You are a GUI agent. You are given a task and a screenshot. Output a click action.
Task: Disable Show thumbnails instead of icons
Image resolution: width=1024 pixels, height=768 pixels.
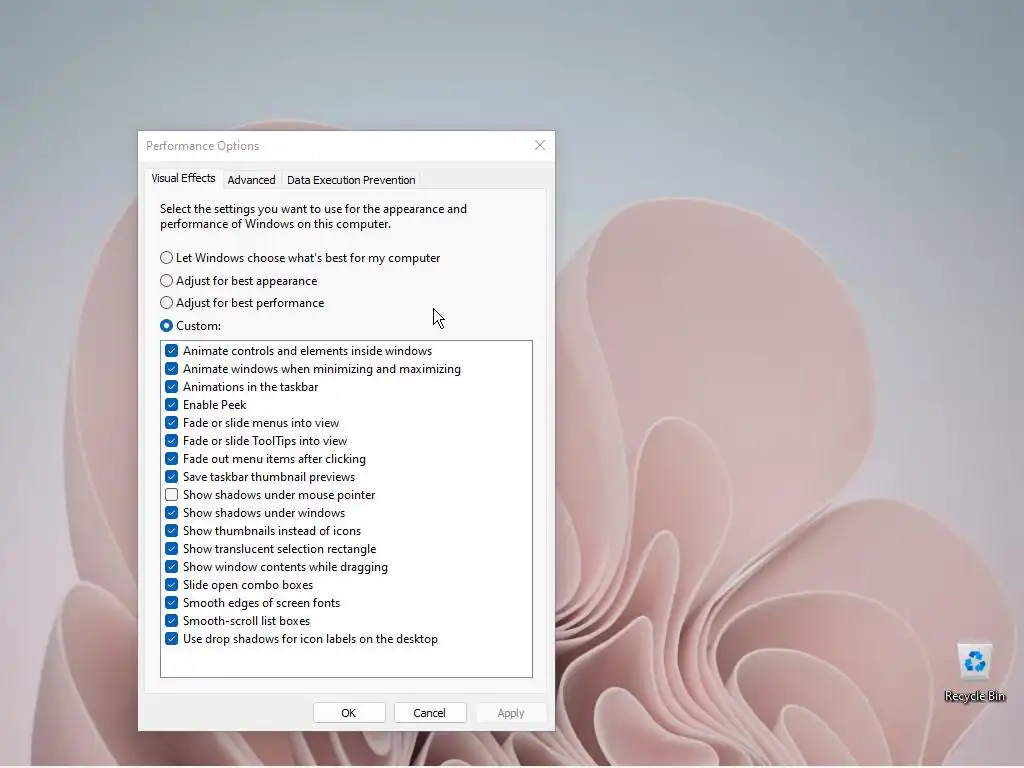[171, 531]
